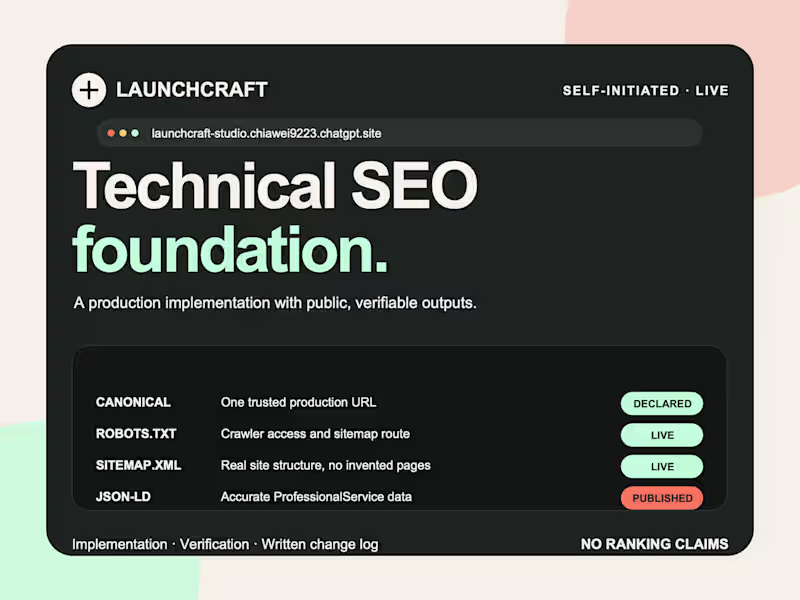The height and width of the screenshot is (600, 800).
Task: Click the DECLARED status badge
Action: [662, 404]
